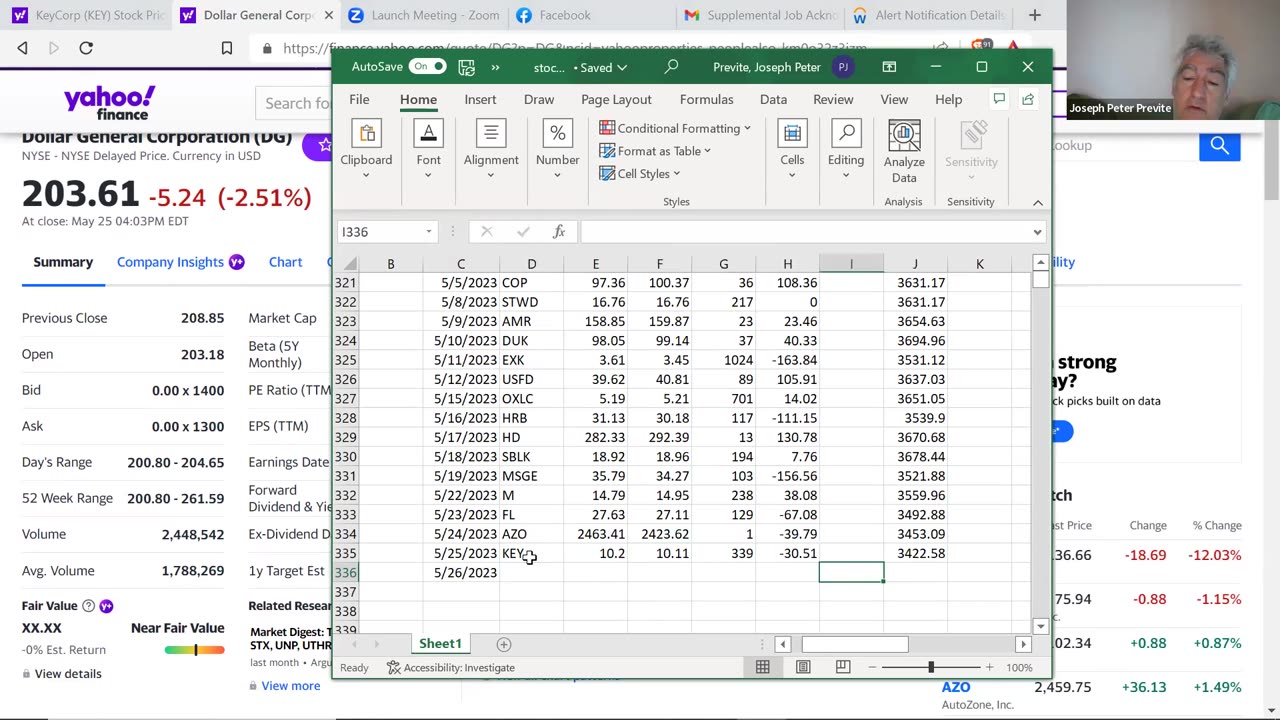Image resolution: width=1280 pixels, height=720 pixels.
Task: Open Excel Comments icon
Action: pyautogui.click(x=998, y=99)
